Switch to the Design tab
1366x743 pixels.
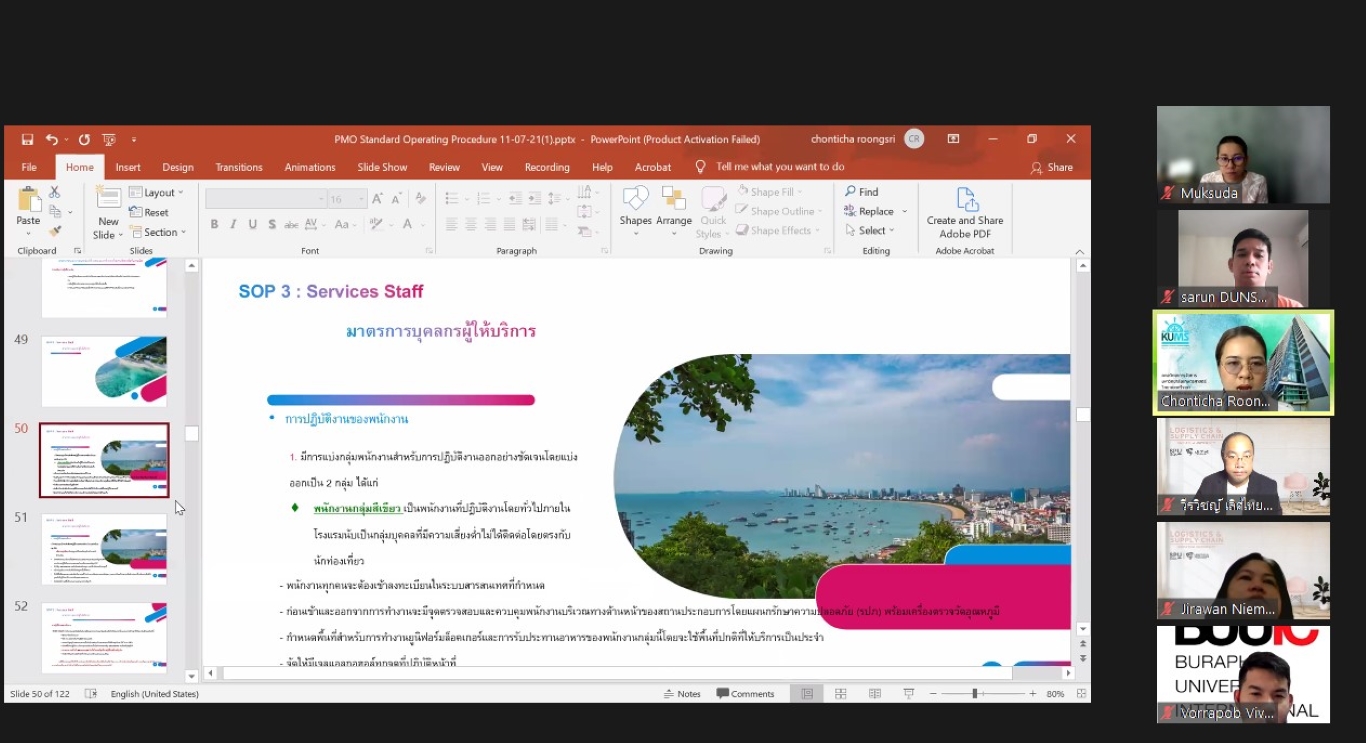178,167
